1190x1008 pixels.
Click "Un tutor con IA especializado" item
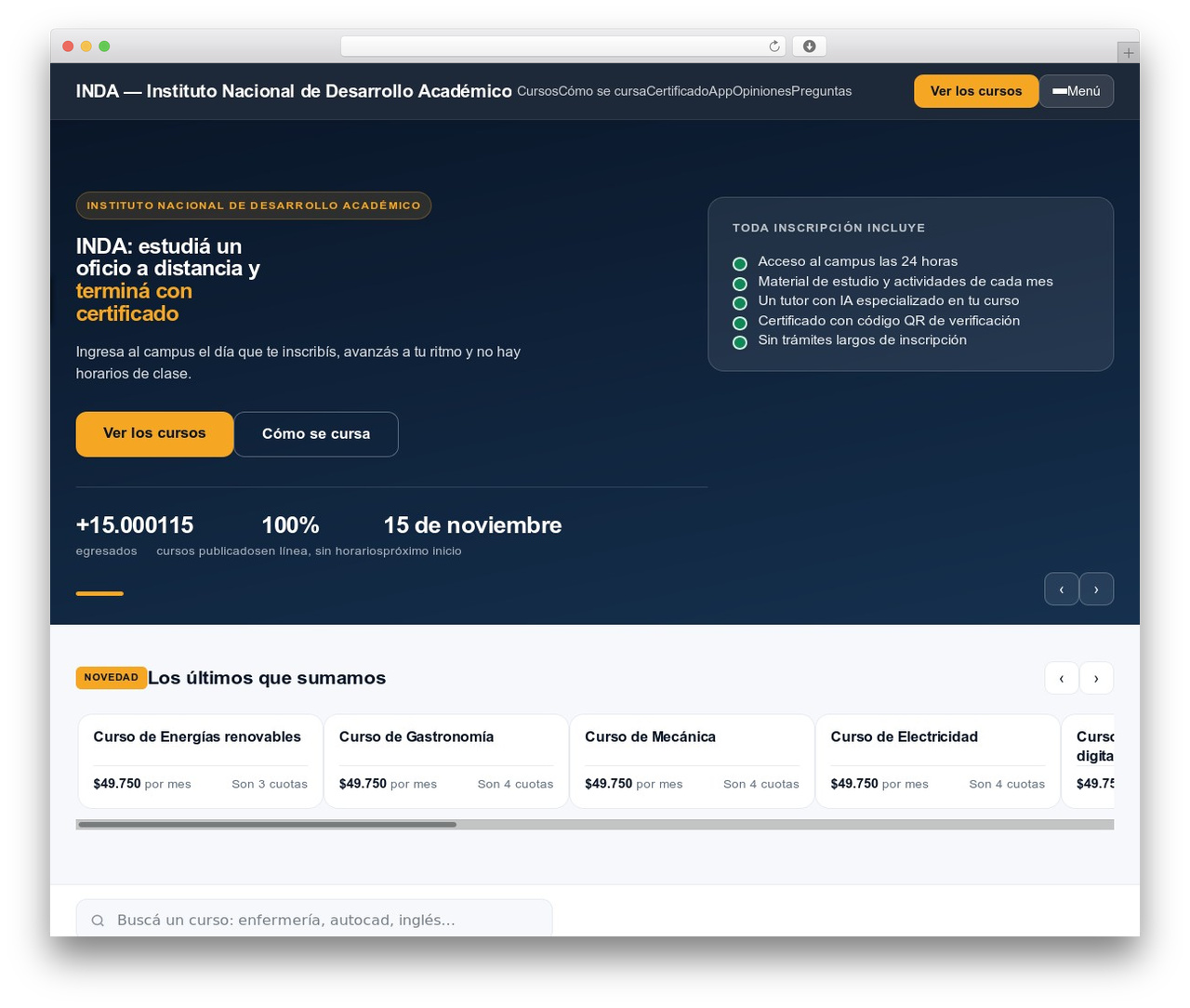[888, 301]
